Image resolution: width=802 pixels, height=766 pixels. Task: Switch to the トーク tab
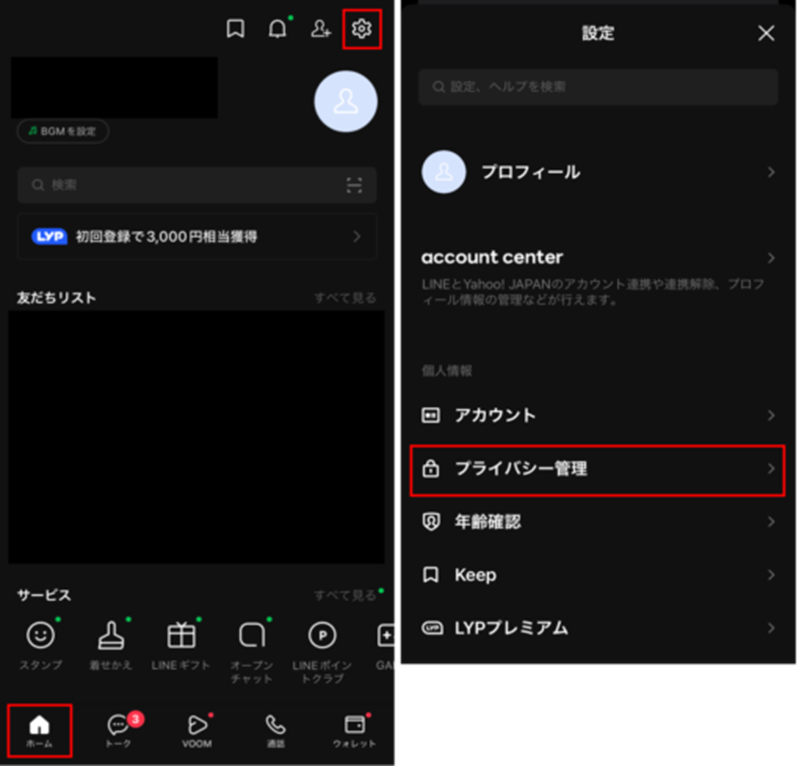[x=118, y=731]
